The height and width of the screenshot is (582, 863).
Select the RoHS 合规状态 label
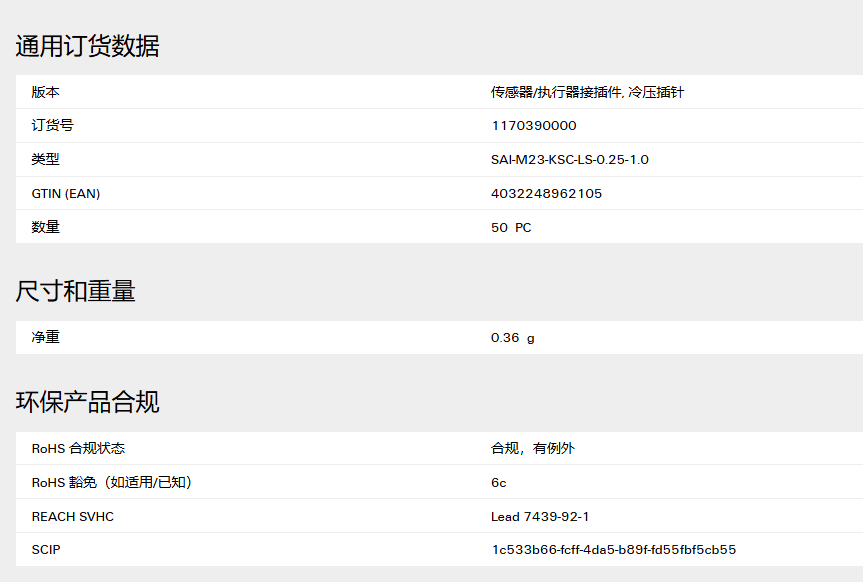tap(78, 449)
